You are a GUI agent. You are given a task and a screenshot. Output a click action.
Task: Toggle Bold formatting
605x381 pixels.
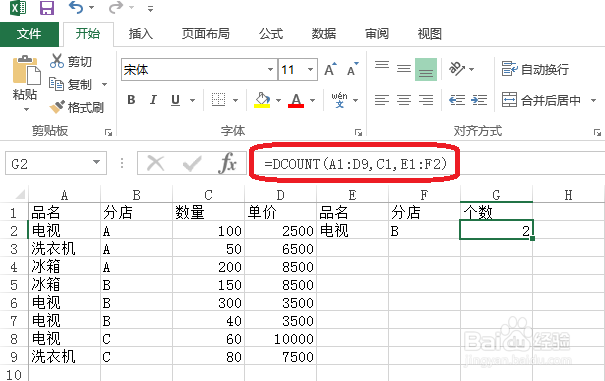(x=131, y=100)
